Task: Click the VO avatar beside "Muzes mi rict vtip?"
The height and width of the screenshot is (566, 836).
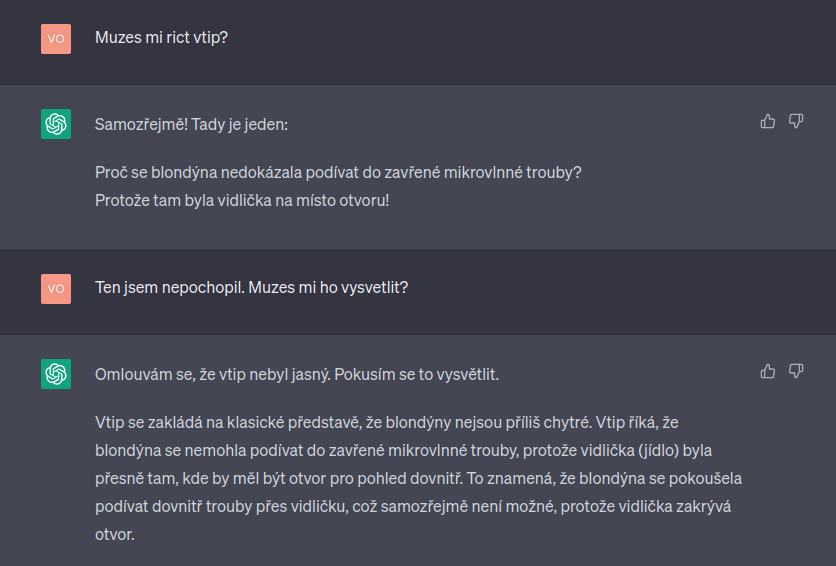Action: tap(56, 38)
